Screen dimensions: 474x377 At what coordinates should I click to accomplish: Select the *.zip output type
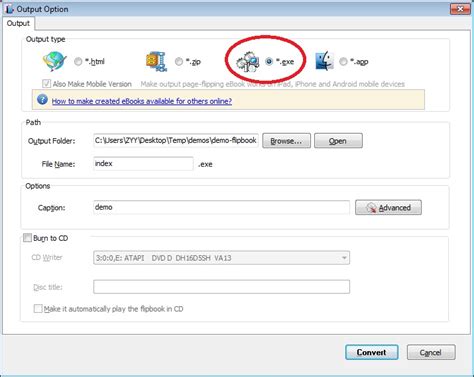tap(179, 62)
